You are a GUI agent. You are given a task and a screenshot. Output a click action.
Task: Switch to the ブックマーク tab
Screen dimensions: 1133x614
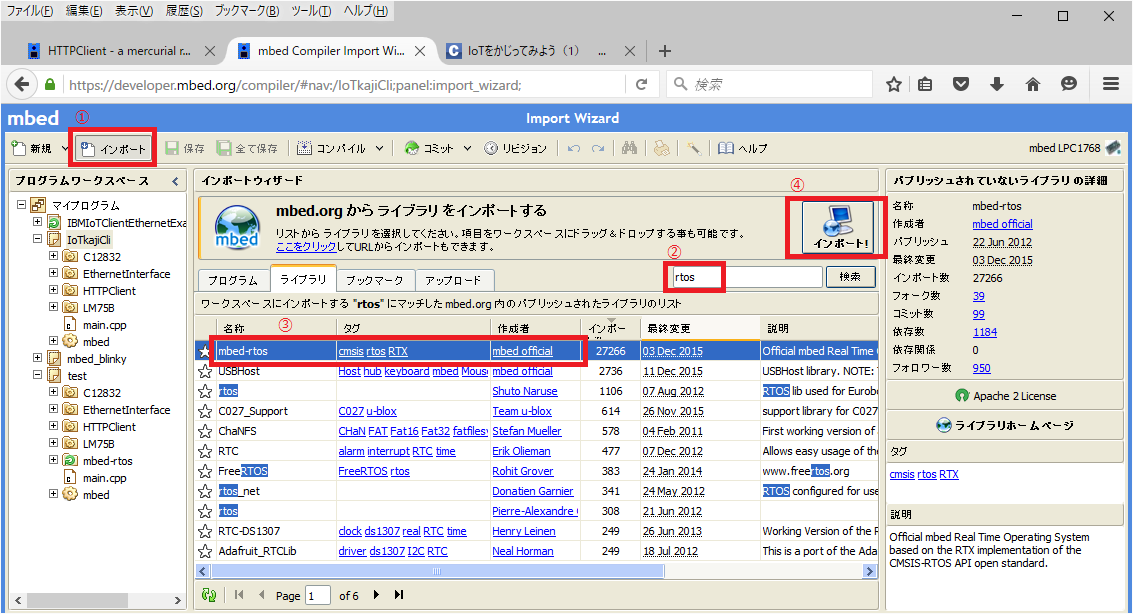(x=374, y=280)
